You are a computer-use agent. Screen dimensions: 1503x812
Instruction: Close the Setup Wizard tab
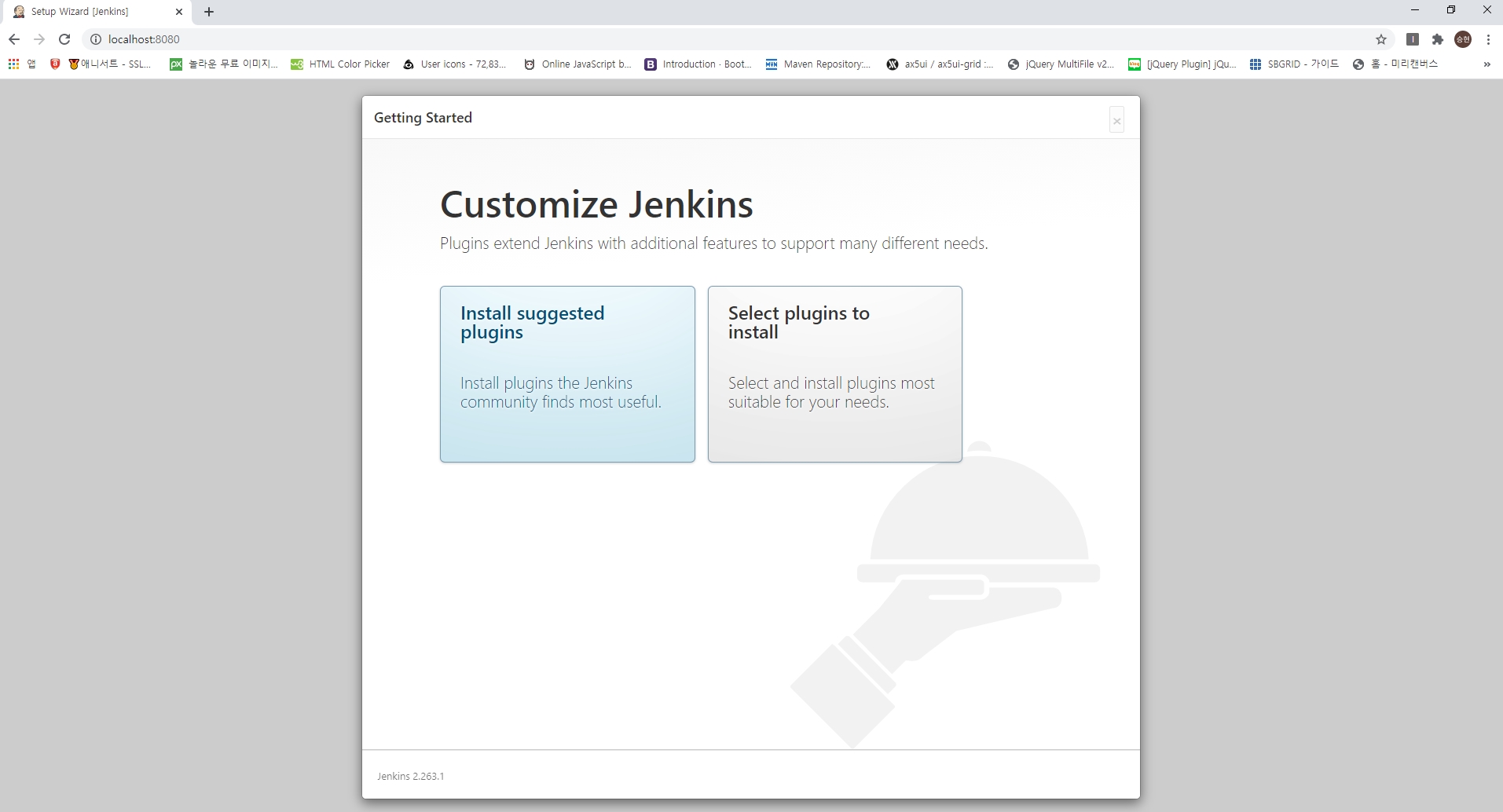(x=179, y=12)
